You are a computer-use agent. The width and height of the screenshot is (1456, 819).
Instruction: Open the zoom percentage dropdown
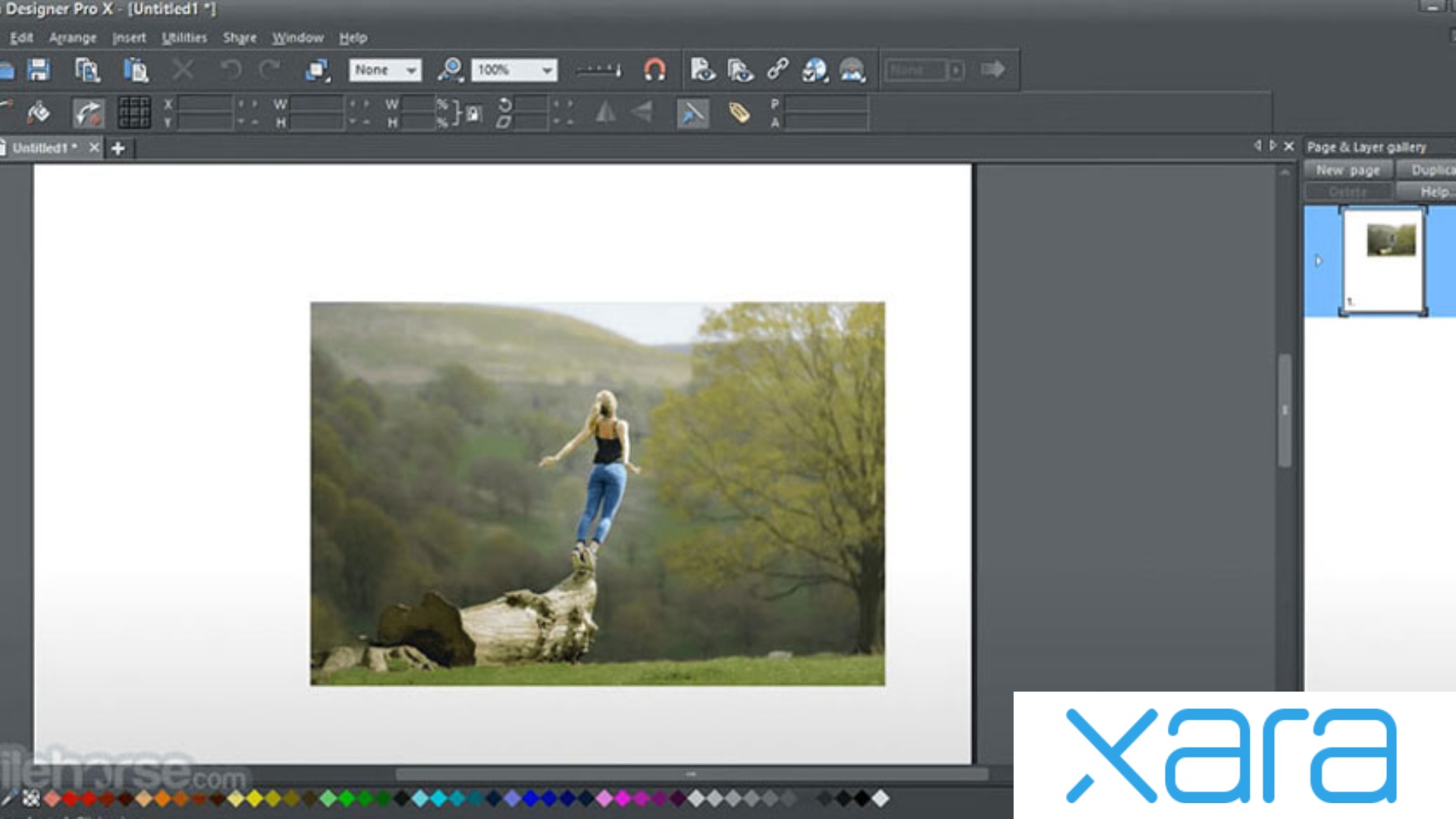[x=548, y=70]
